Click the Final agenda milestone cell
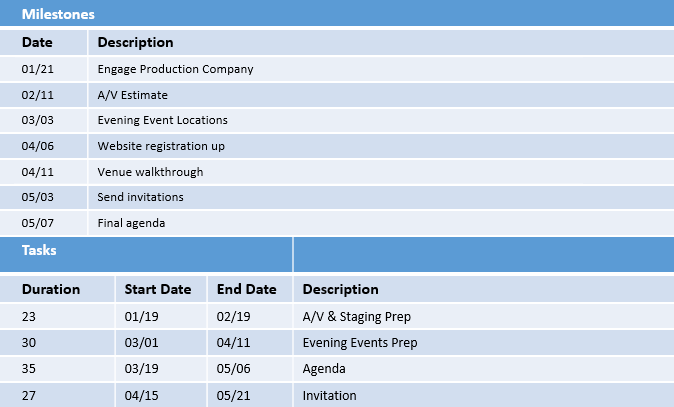This screenshot has height=407, width=674. coord(131,223)
